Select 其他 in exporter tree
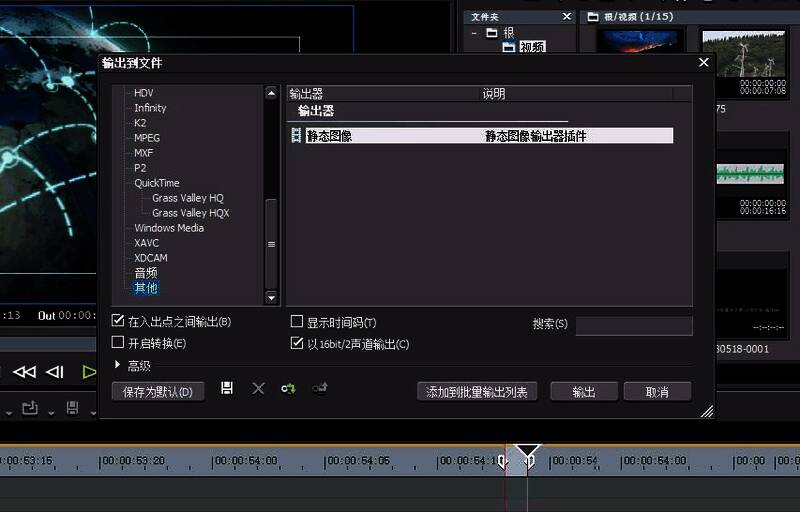 [146, 288]
